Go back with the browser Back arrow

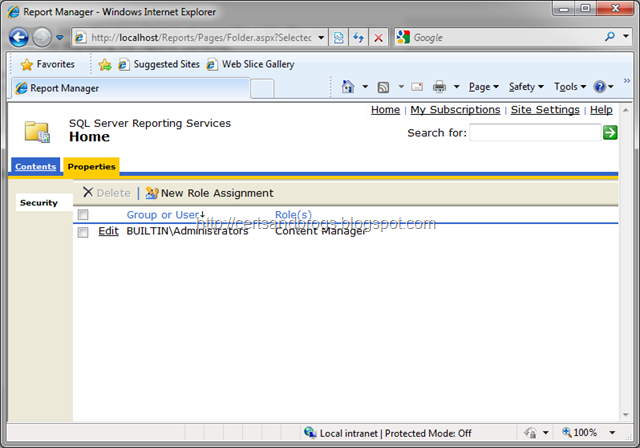click(x=18, y=38)
